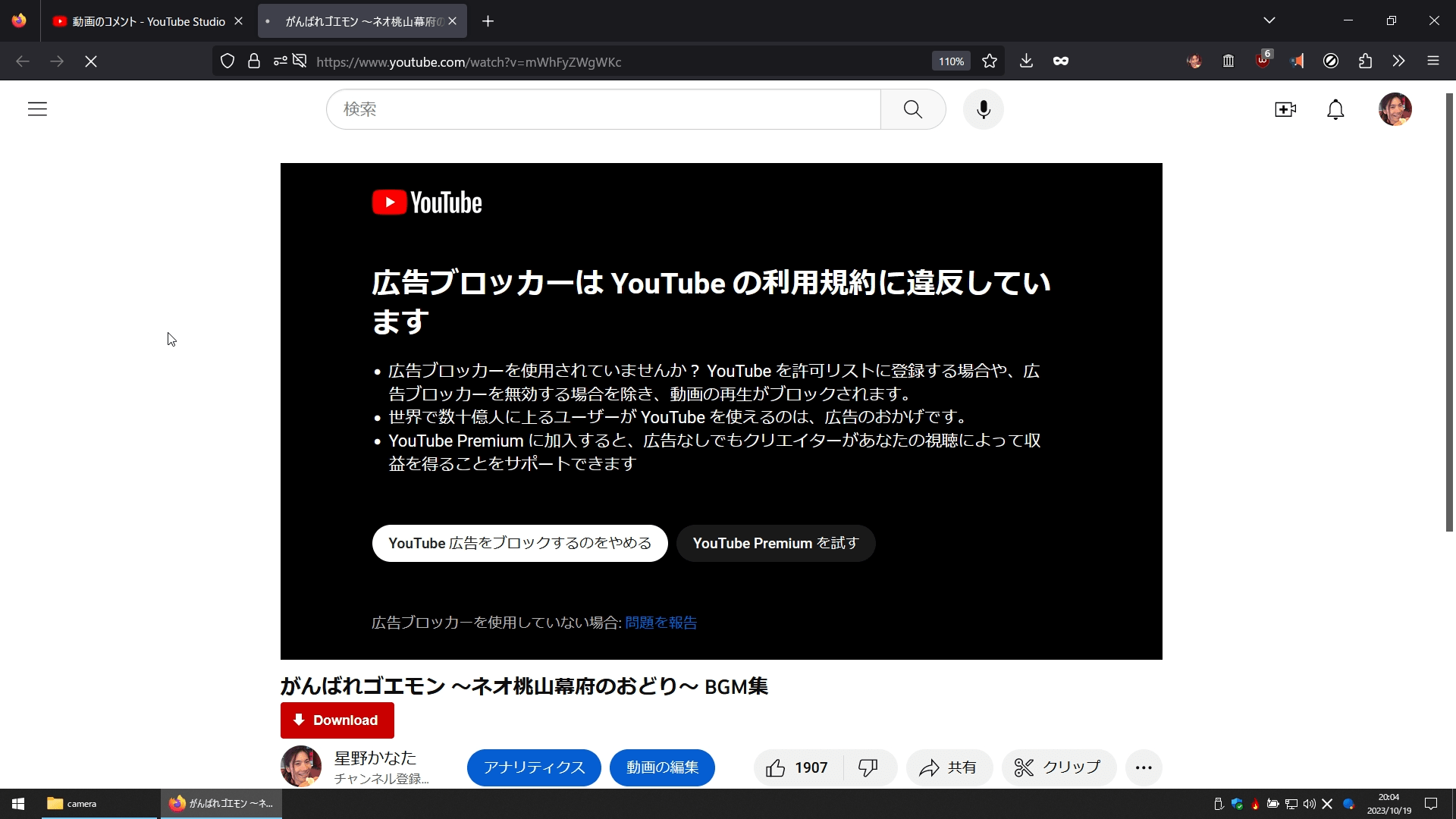Open Firefox application menu
1456x819 pixels.
pyautogui.click(x=1432, y=61)
